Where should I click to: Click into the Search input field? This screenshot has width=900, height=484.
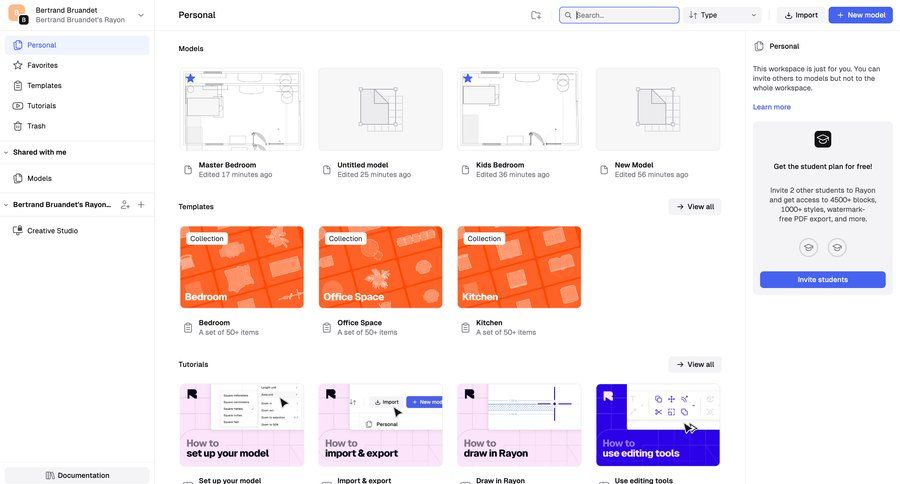click(619, 16)
